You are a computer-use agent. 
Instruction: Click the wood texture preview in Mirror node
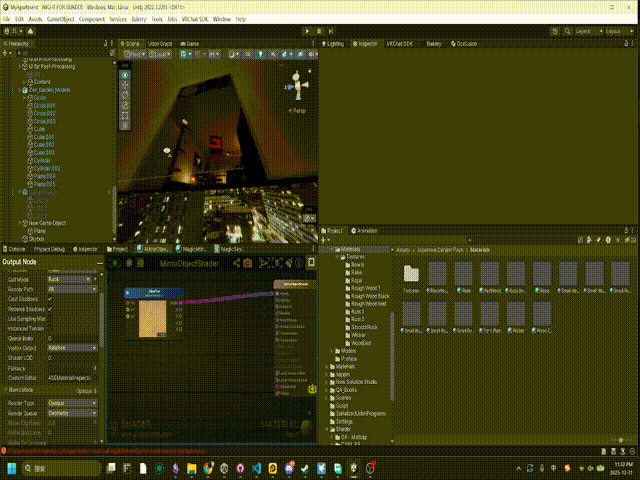153,319
